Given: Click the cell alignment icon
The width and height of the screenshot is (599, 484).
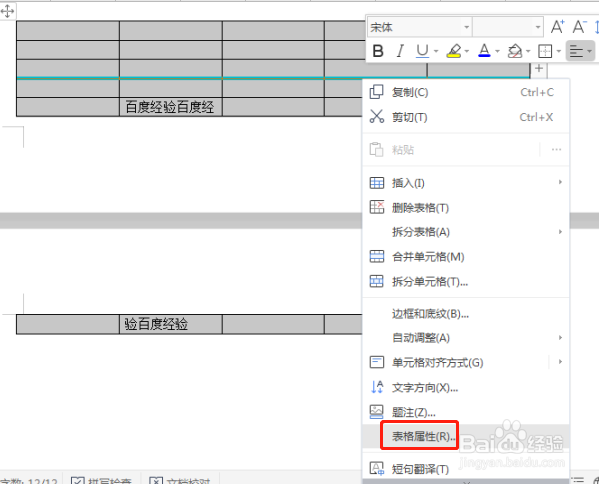Looking at the screenshot, I should click(x=377, y=362).
